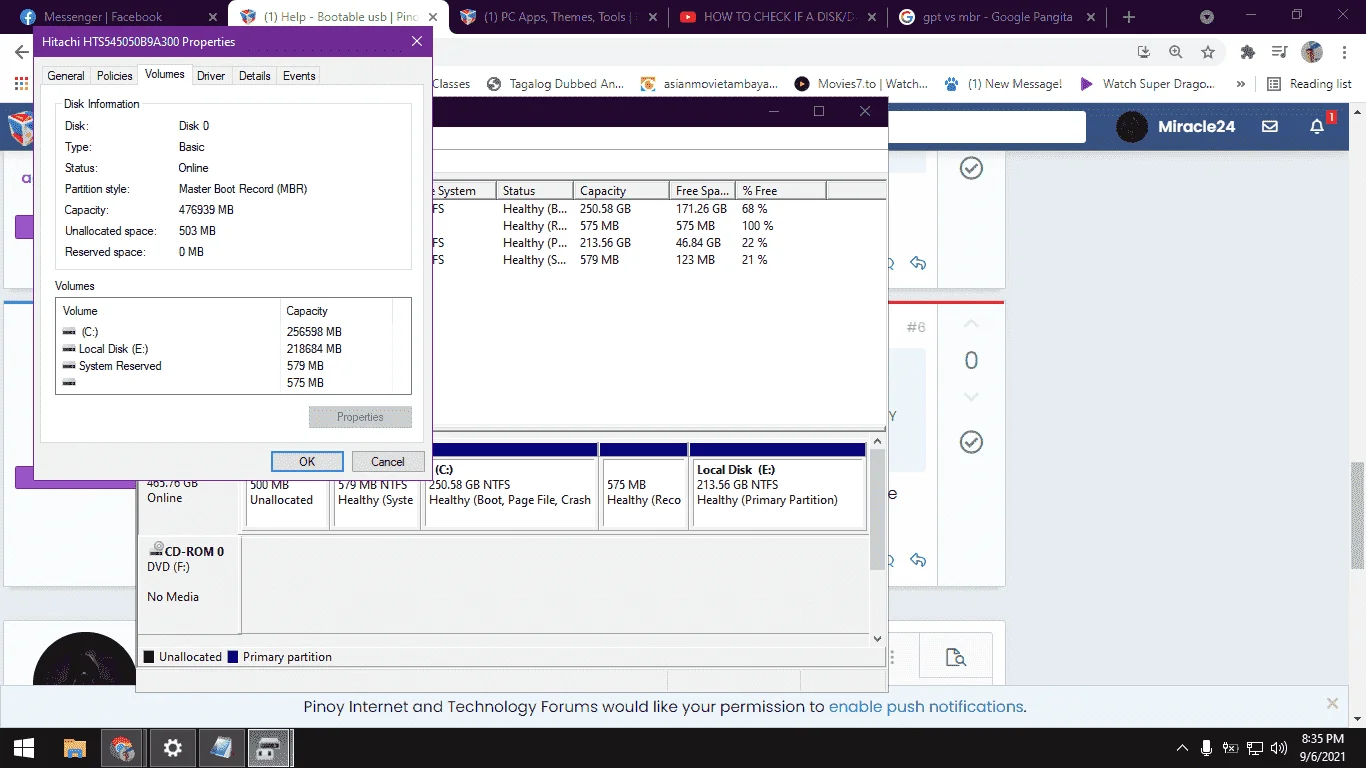Select the System Reserved volume row
The width and height of the screenshot is (1366, 768).
[225, 366]
